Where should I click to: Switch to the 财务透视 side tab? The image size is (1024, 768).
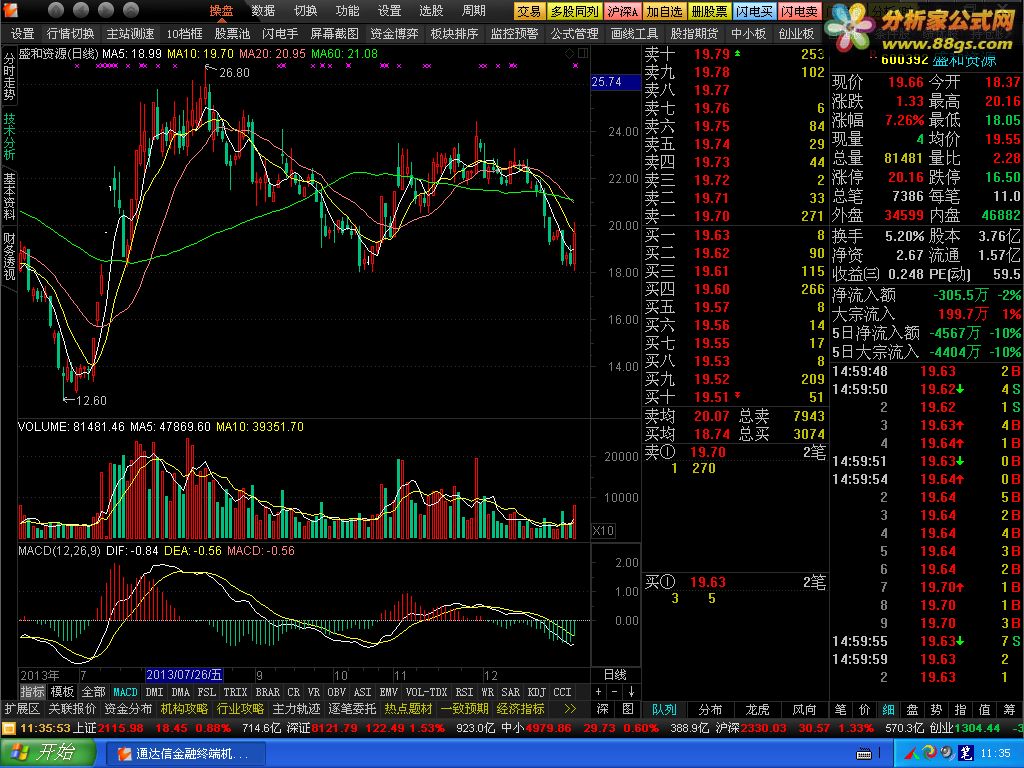click(9, 256)
